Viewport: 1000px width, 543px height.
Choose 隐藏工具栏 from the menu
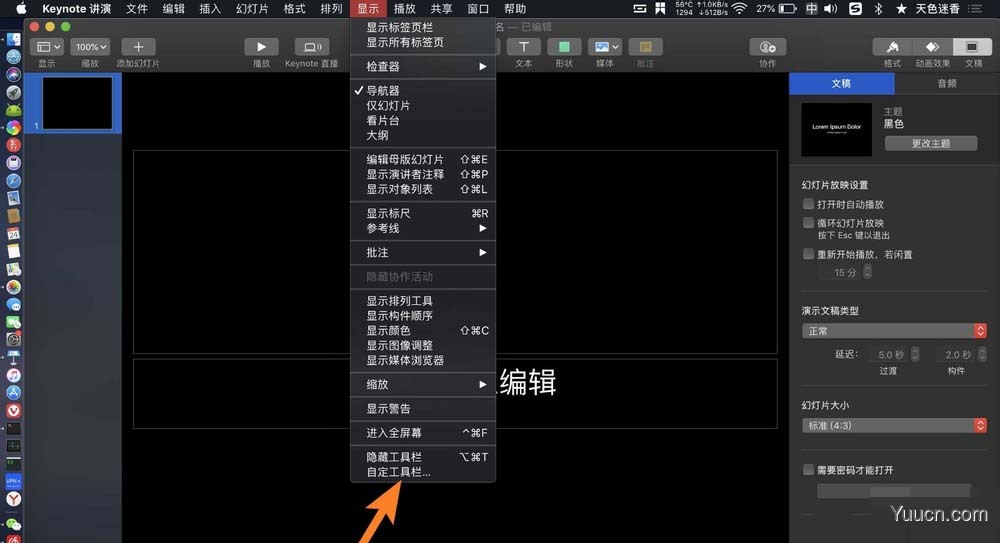click(423, 457)
